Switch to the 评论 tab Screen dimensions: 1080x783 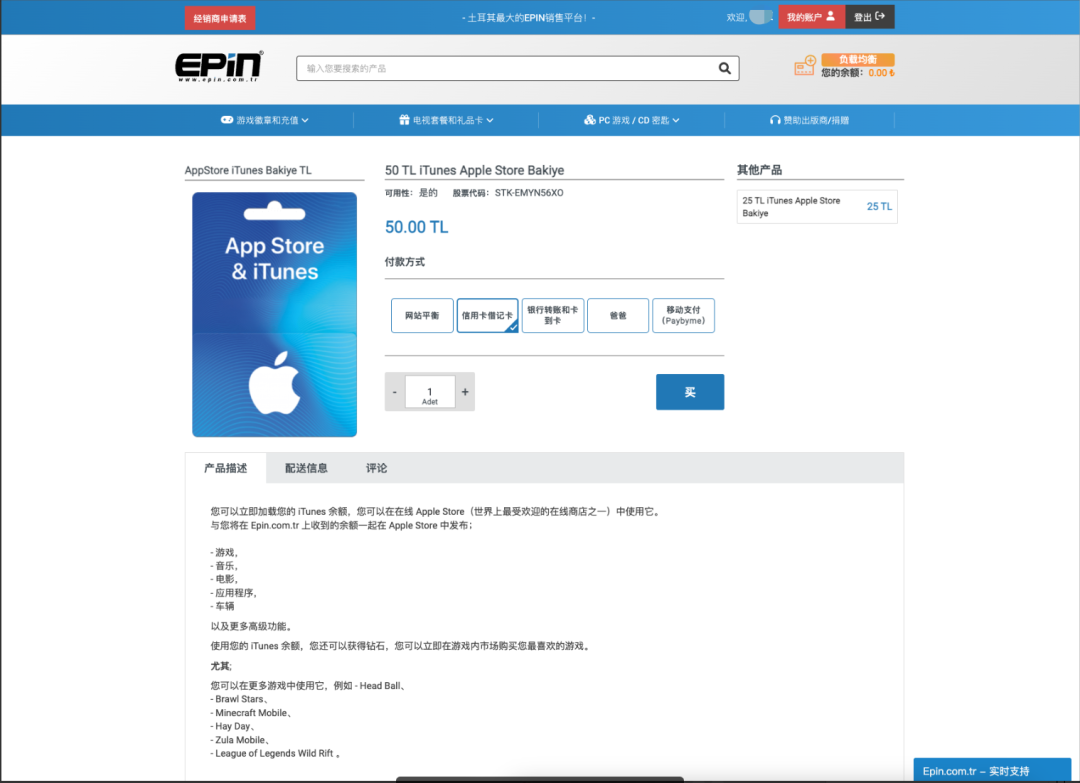[x=376, y=468]
